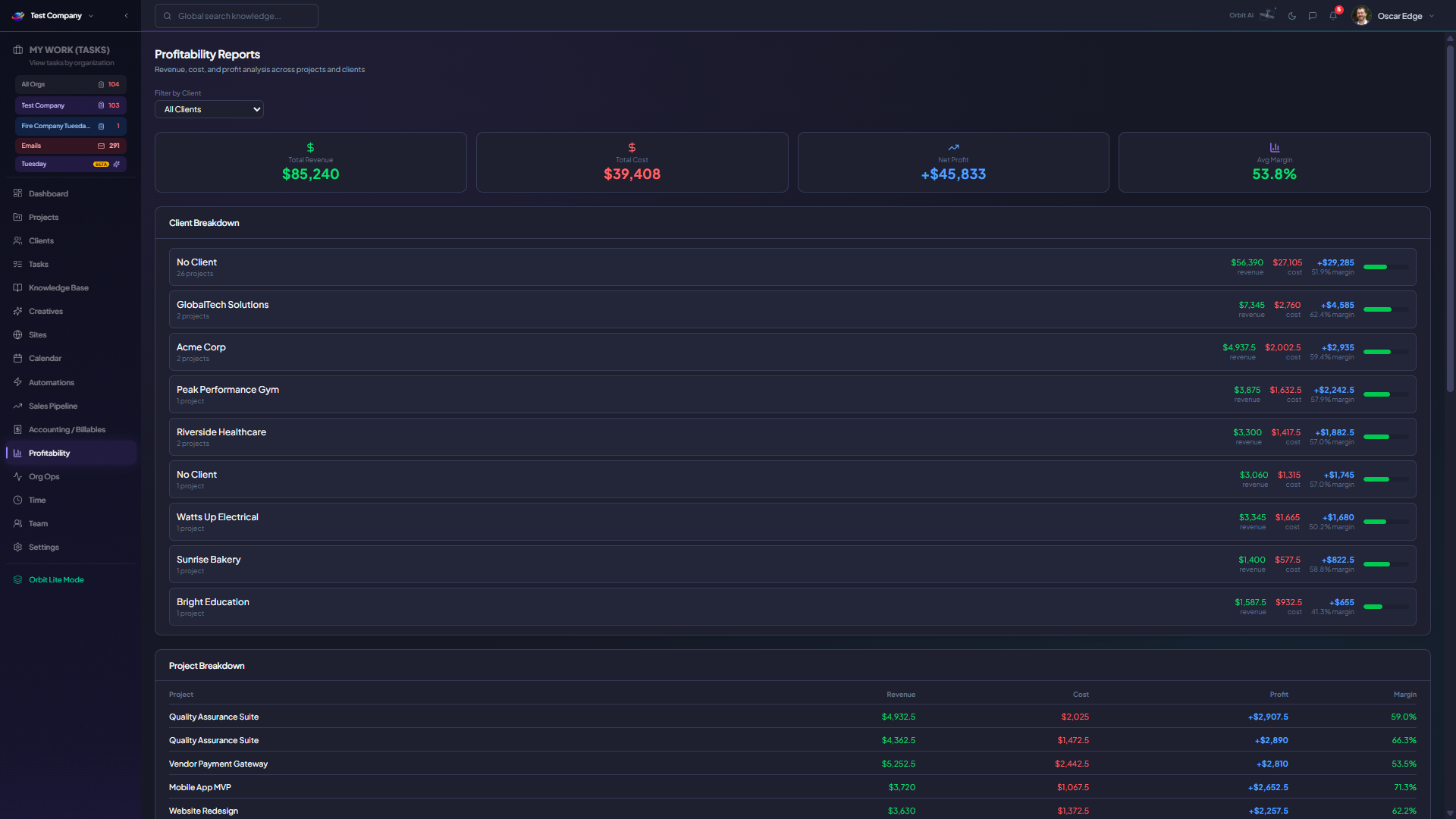Image resolution: width=1456 pixels, height=819 pixels.
Task: Click the Profitability bar chart icon
Action: pos(17,453)
